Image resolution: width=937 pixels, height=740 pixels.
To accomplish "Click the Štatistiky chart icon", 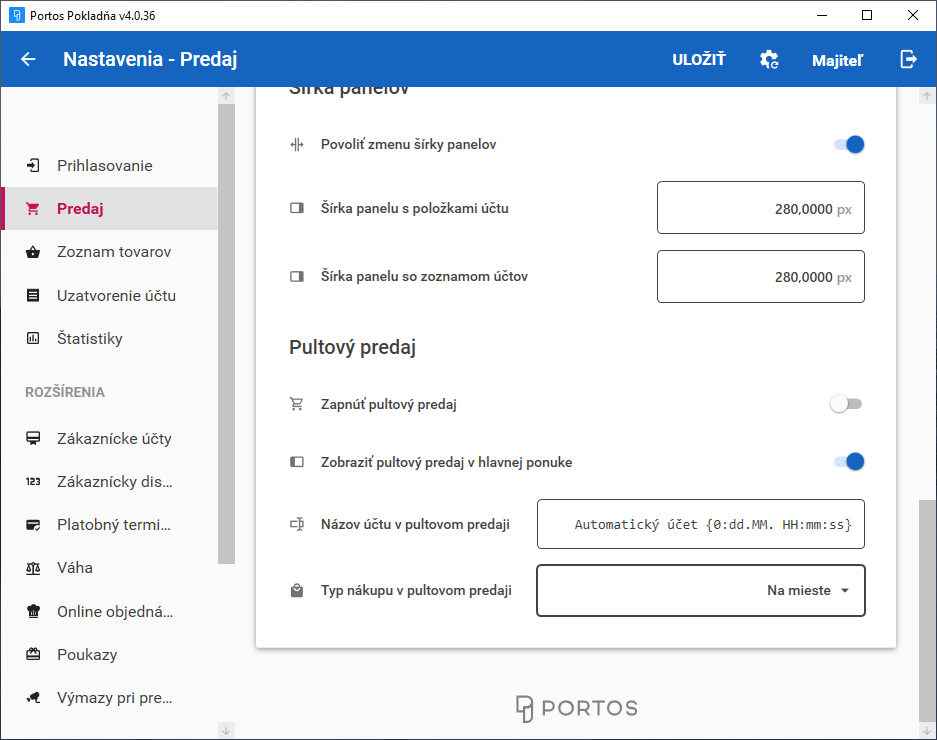I will [x=33, y=339].
